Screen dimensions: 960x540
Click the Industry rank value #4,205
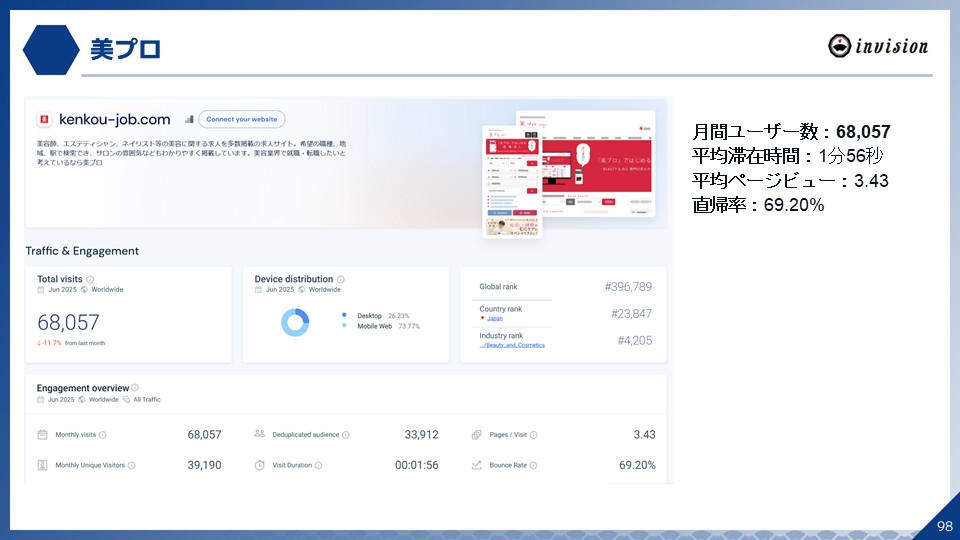pyautogui.click(x=634, y=340)
